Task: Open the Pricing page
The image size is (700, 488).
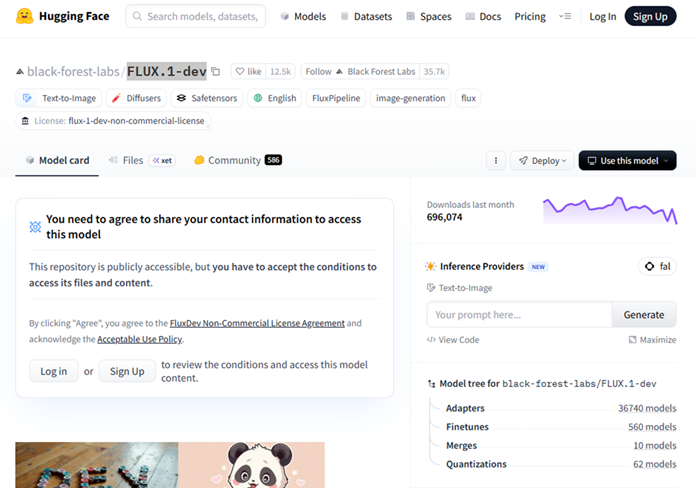Action: point(530,17)
